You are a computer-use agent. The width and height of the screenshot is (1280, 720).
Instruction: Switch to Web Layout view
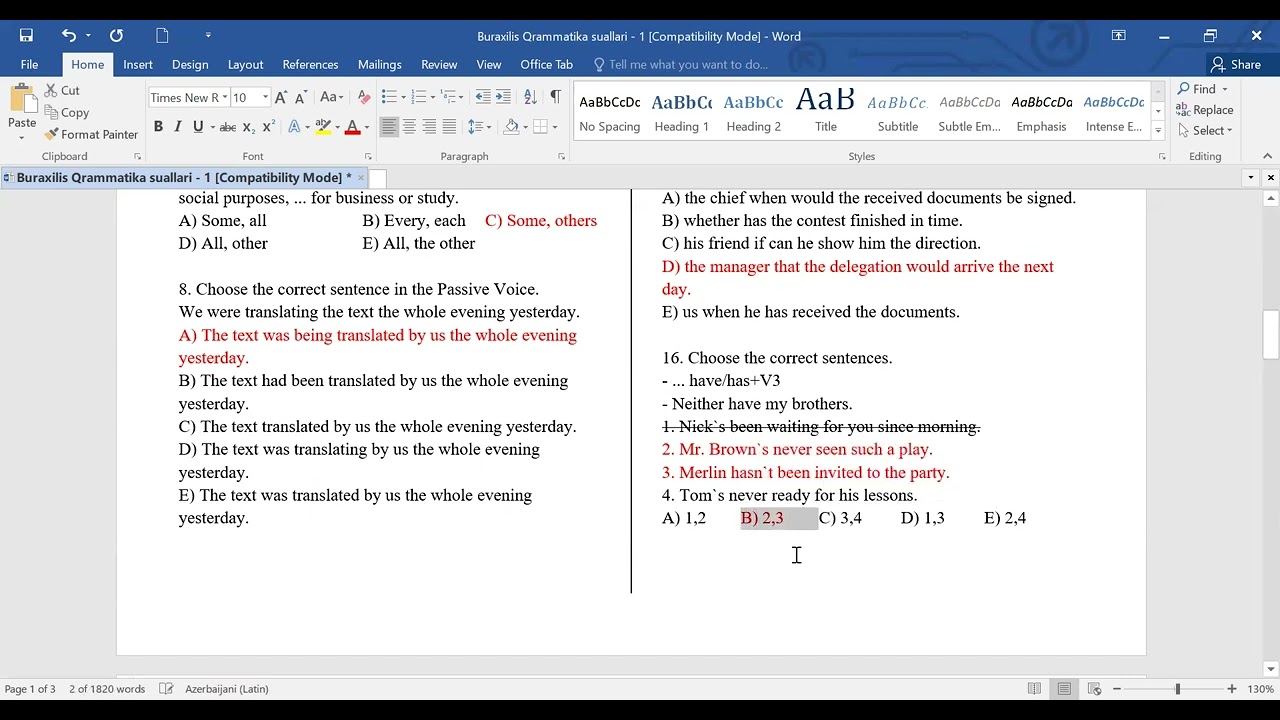1094,689
